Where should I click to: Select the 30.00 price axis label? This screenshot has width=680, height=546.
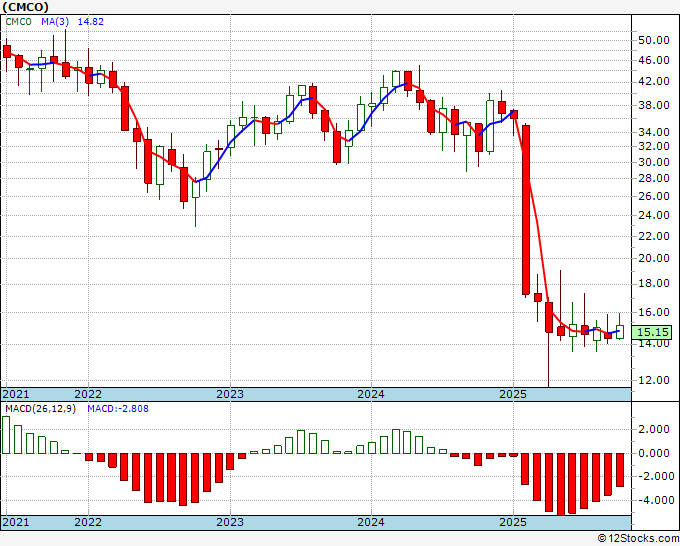(654, 162)
